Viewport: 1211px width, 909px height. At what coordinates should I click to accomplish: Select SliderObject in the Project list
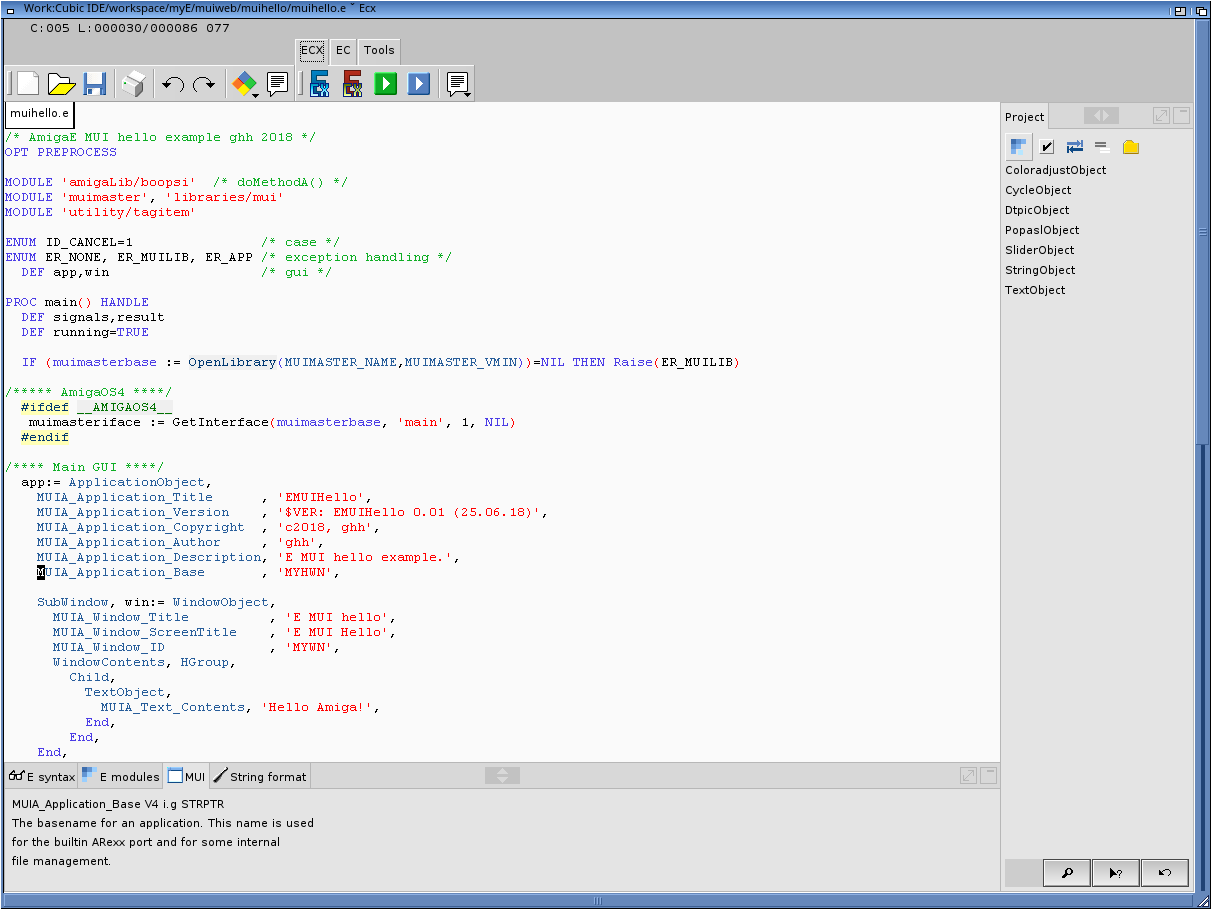point(1039,250)
